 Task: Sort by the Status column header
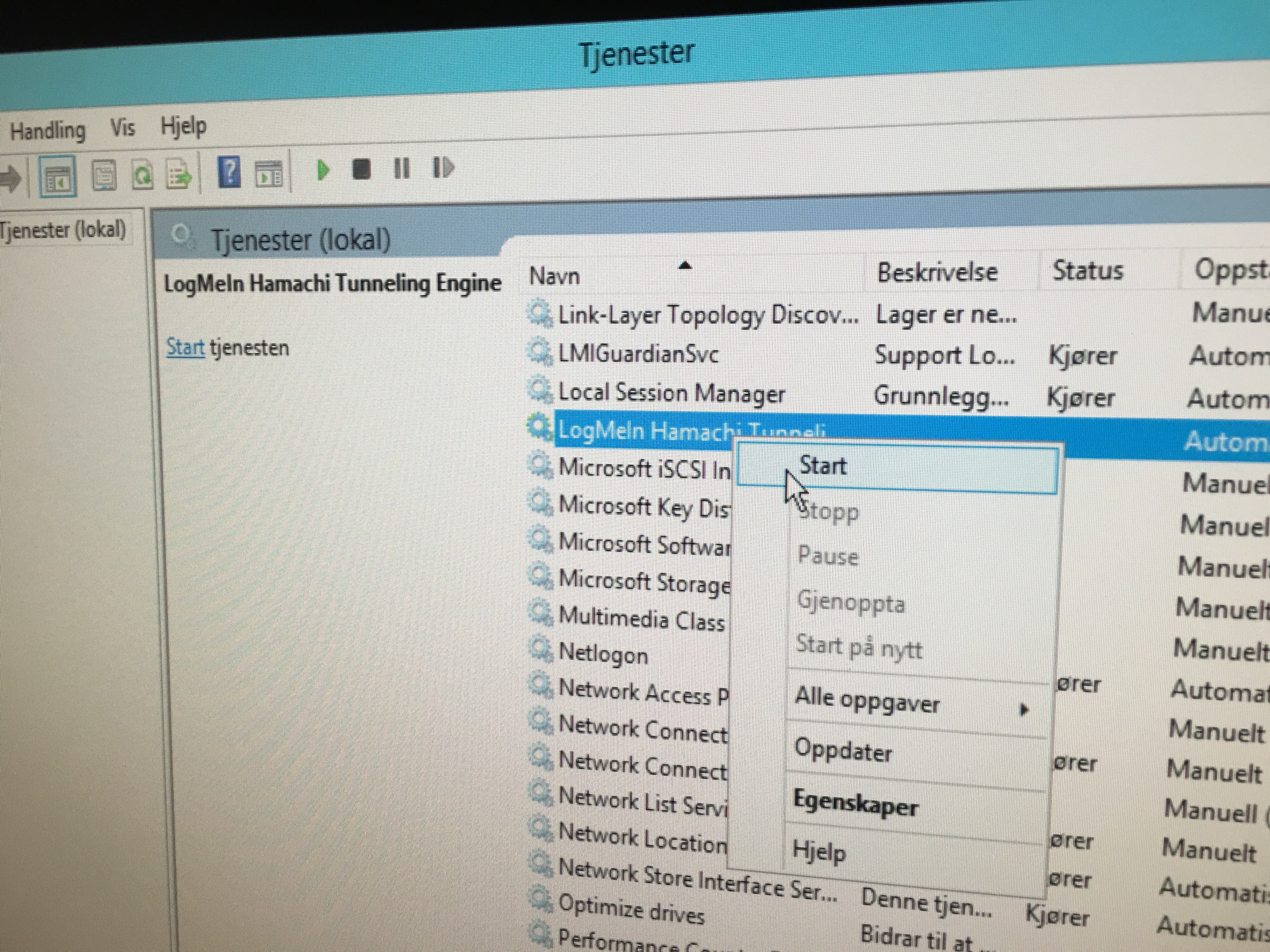[x=1087, y=270]
